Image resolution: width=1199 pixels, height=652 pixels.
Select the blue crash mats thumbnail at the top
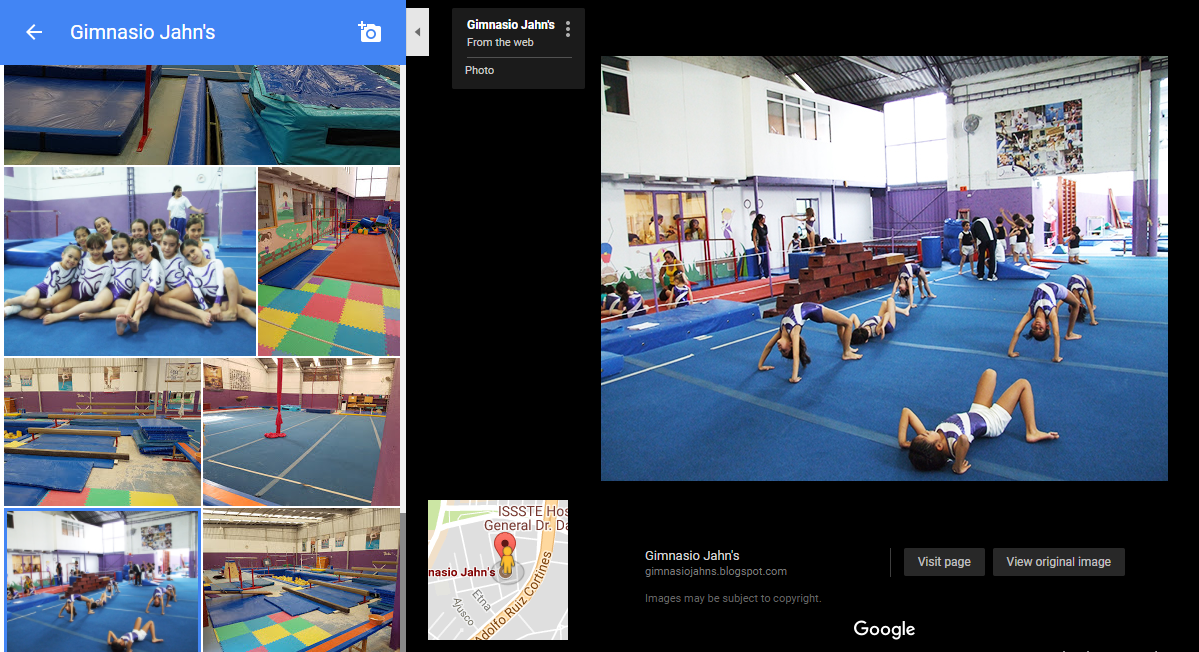pos(202,115)
